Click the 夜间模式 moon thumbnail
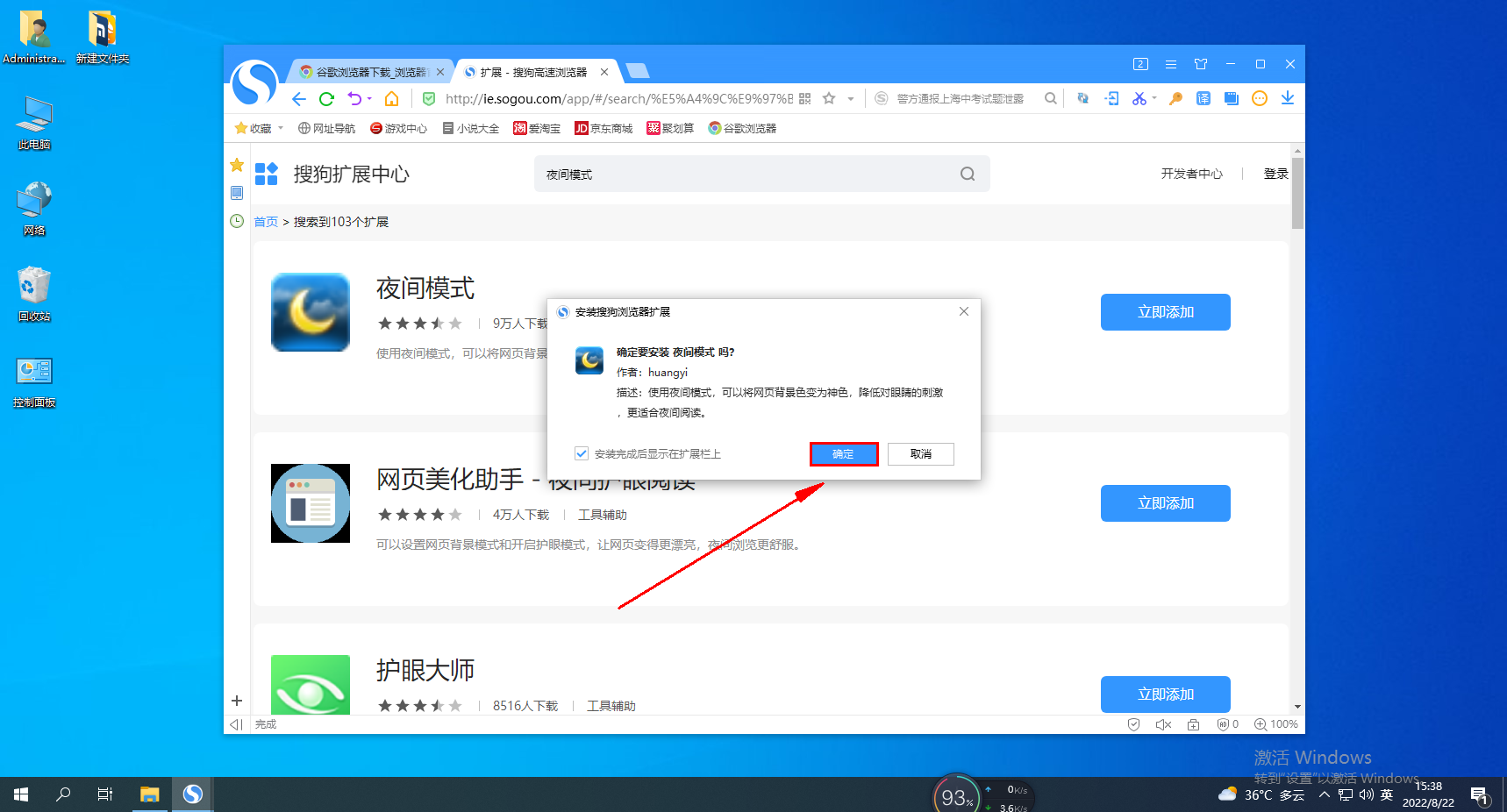 pos(311,312)
